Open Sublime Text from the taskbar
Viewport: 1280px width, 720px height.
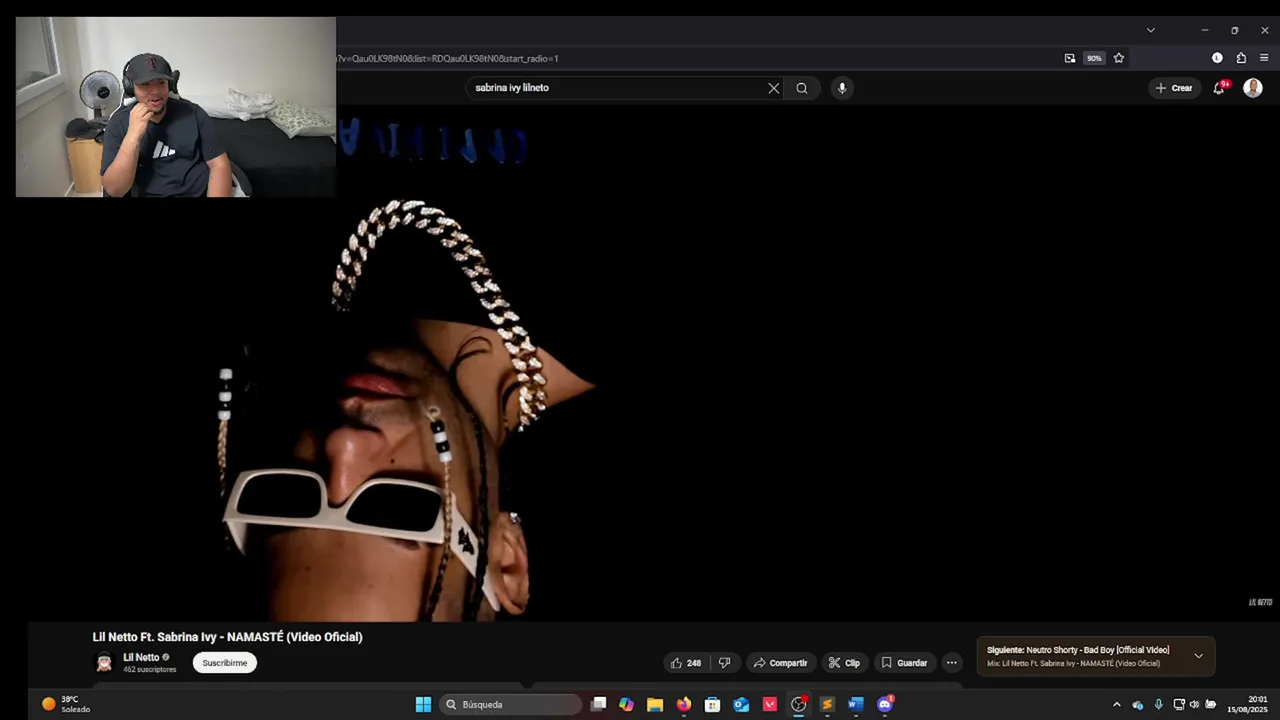pos(827,705)
